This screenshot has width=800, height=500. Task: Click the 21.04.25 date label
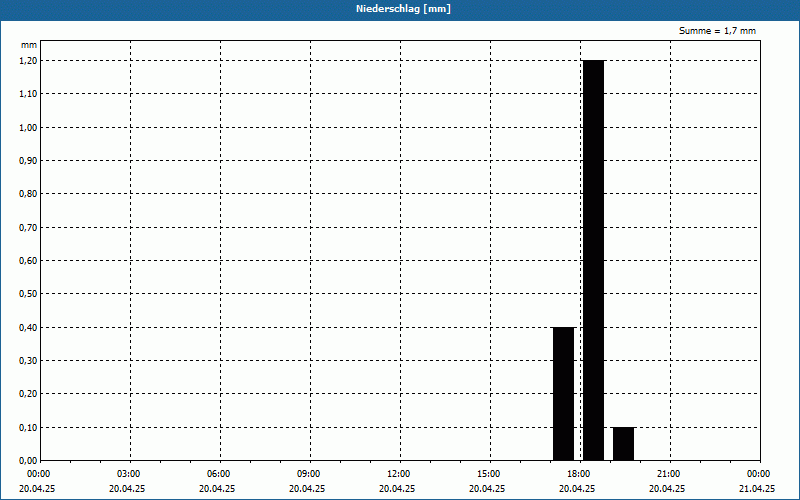(757, 489)
